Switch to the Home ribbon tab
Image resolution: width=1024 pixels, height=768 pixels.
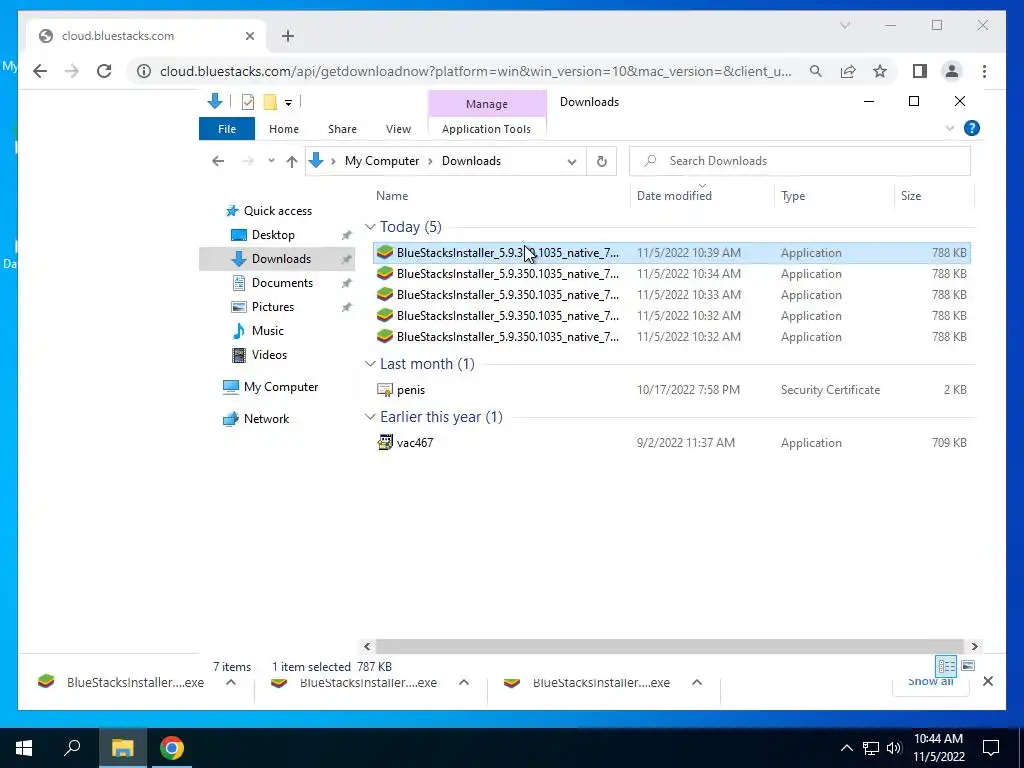click(x=283, y=129)
